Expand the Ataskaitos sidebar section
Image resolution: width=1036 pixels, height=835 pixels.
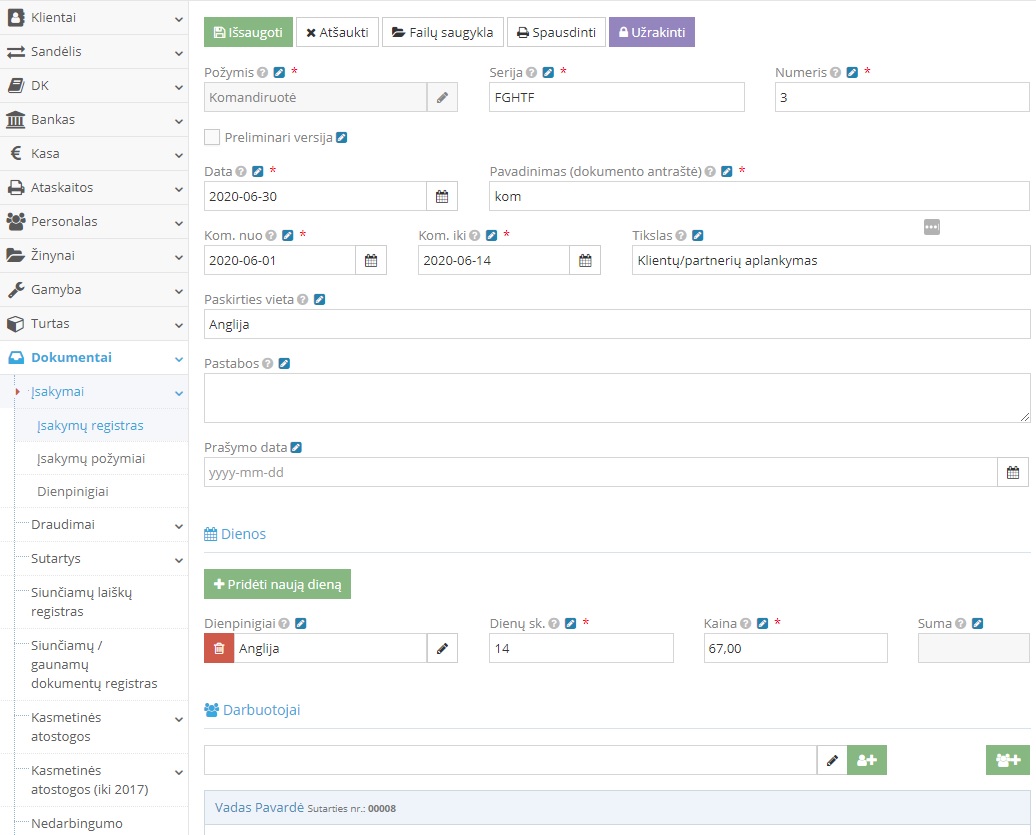[x=94, y=187]
